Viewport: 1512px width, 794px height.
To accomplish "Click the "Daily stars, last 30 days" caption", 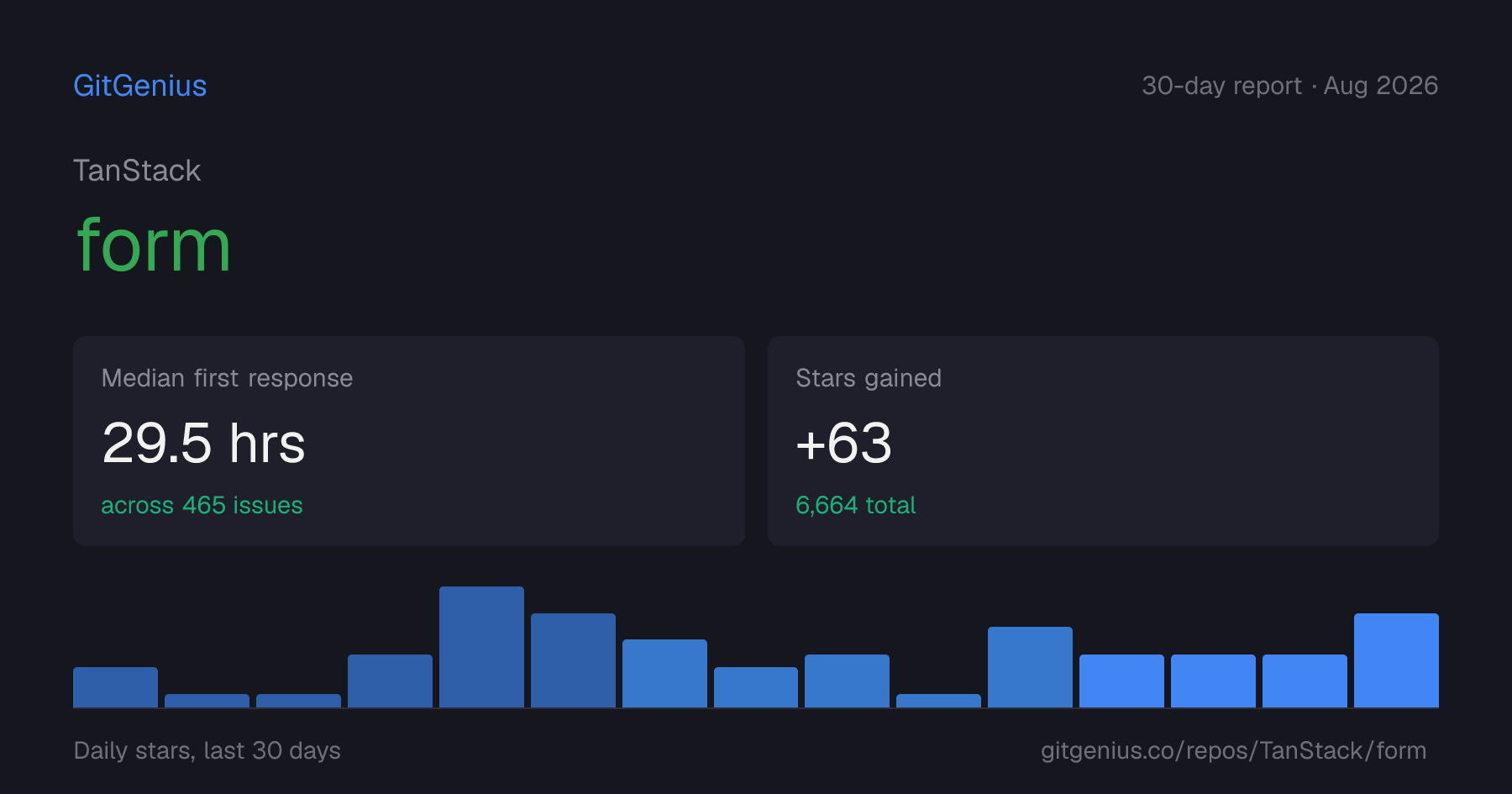I will [x=207, y=750].
